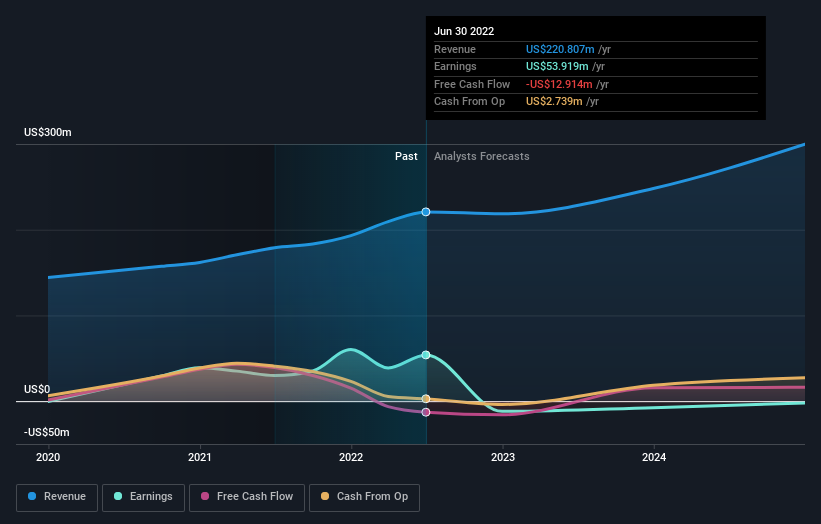Click Revenue value US$220.807m in tooltip
Image resolution: width=821 pixels, height=524 pixels.
tap(560, 49)
